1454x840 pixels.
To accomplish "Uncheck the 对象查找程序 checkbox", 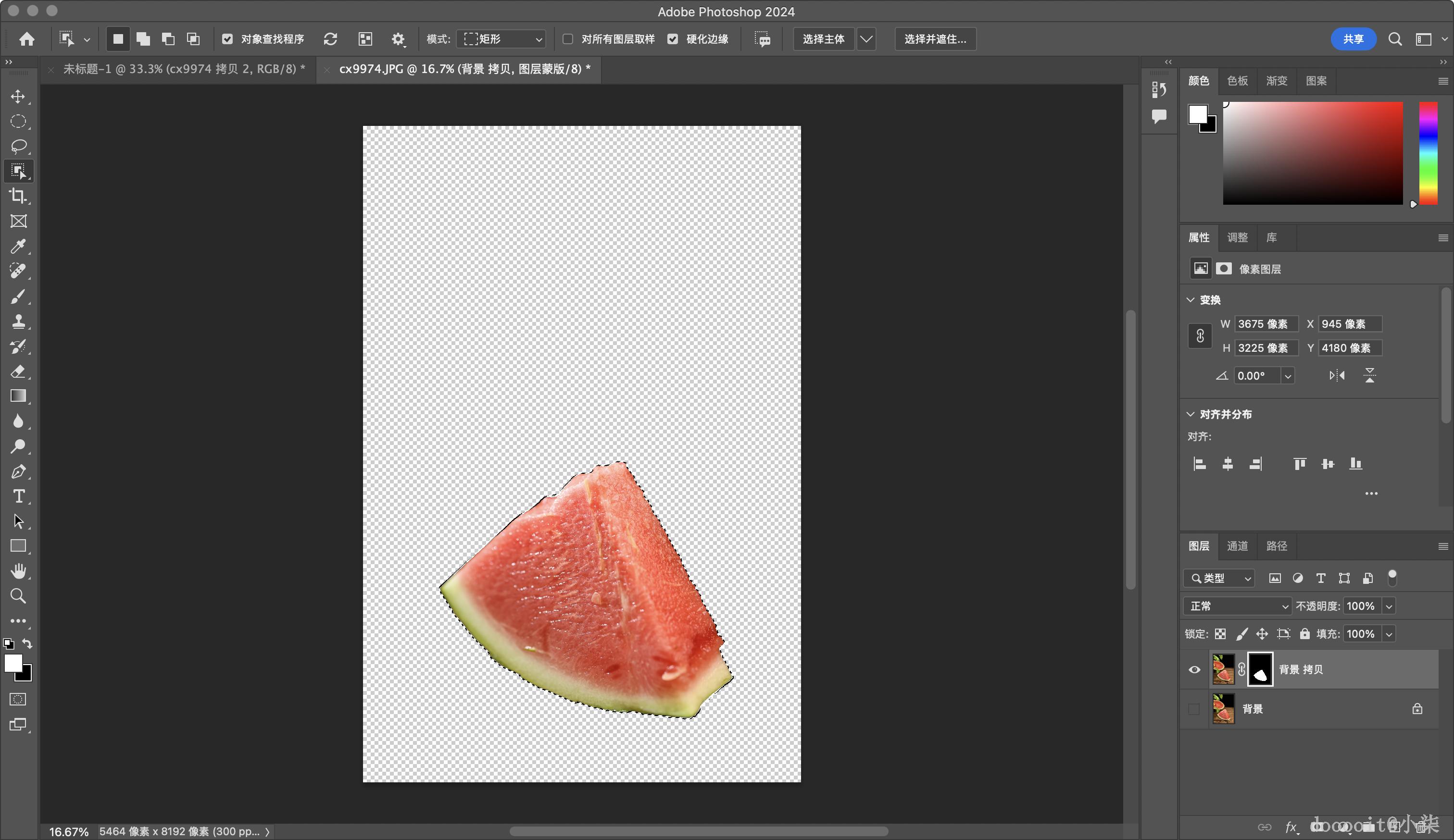I will coord(227,39).
